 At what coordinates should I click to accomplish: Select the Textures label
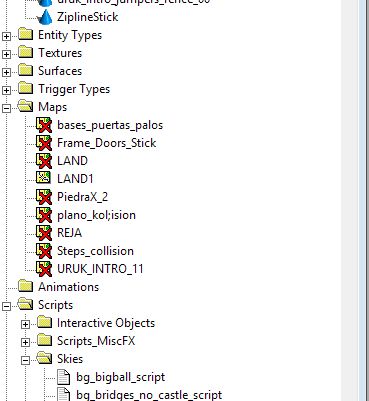pyautogui.click(x=60, y=53)
